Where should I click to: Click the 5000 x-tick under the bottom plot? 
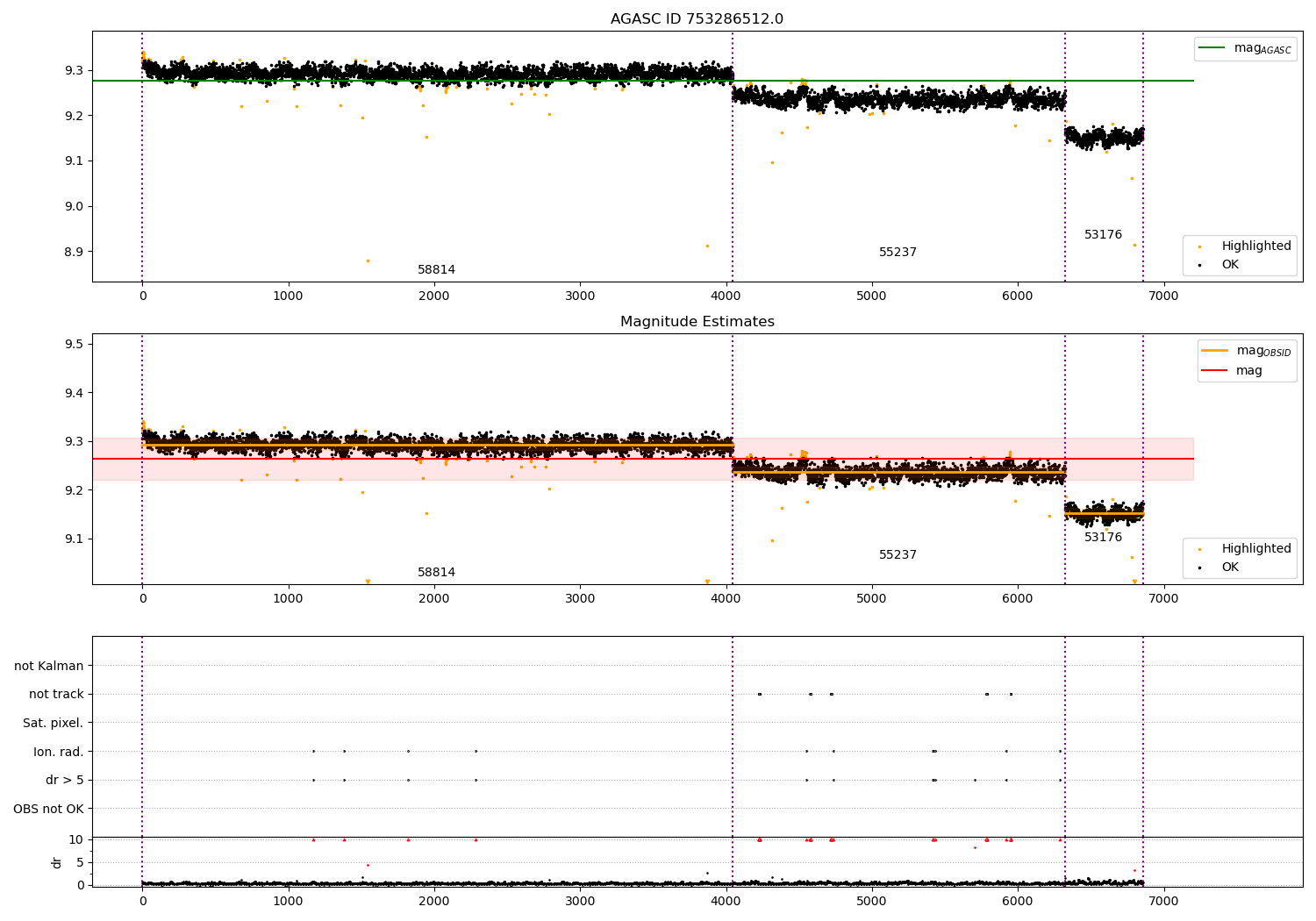pyautogui.click(x=872, y=901)
